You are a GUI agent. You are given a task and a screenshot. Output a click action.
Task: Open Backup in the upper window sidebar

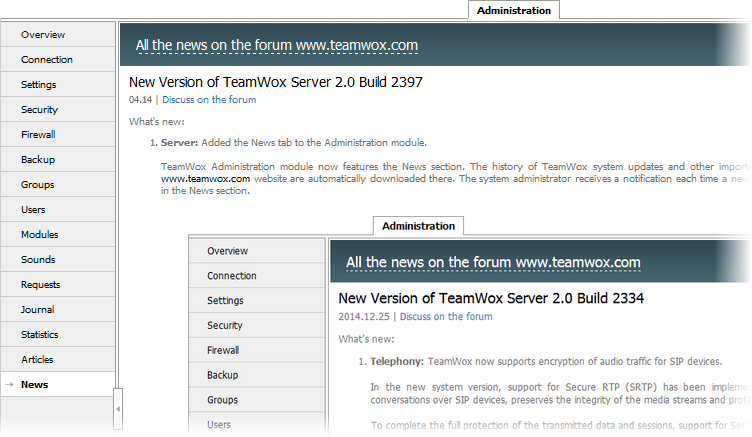[58, 159]
